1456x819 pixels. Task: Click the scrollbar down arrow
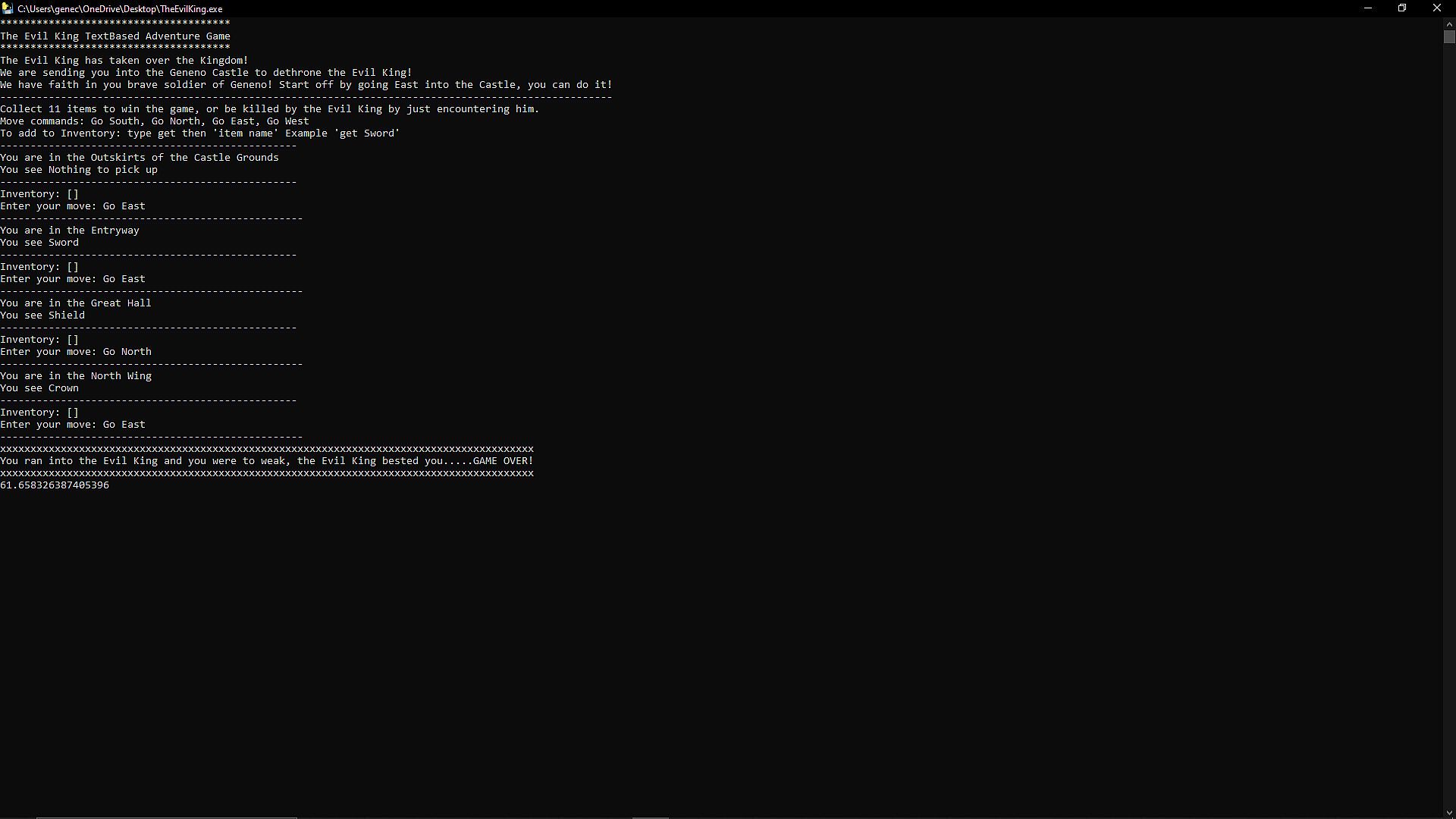coord(1449,813)
